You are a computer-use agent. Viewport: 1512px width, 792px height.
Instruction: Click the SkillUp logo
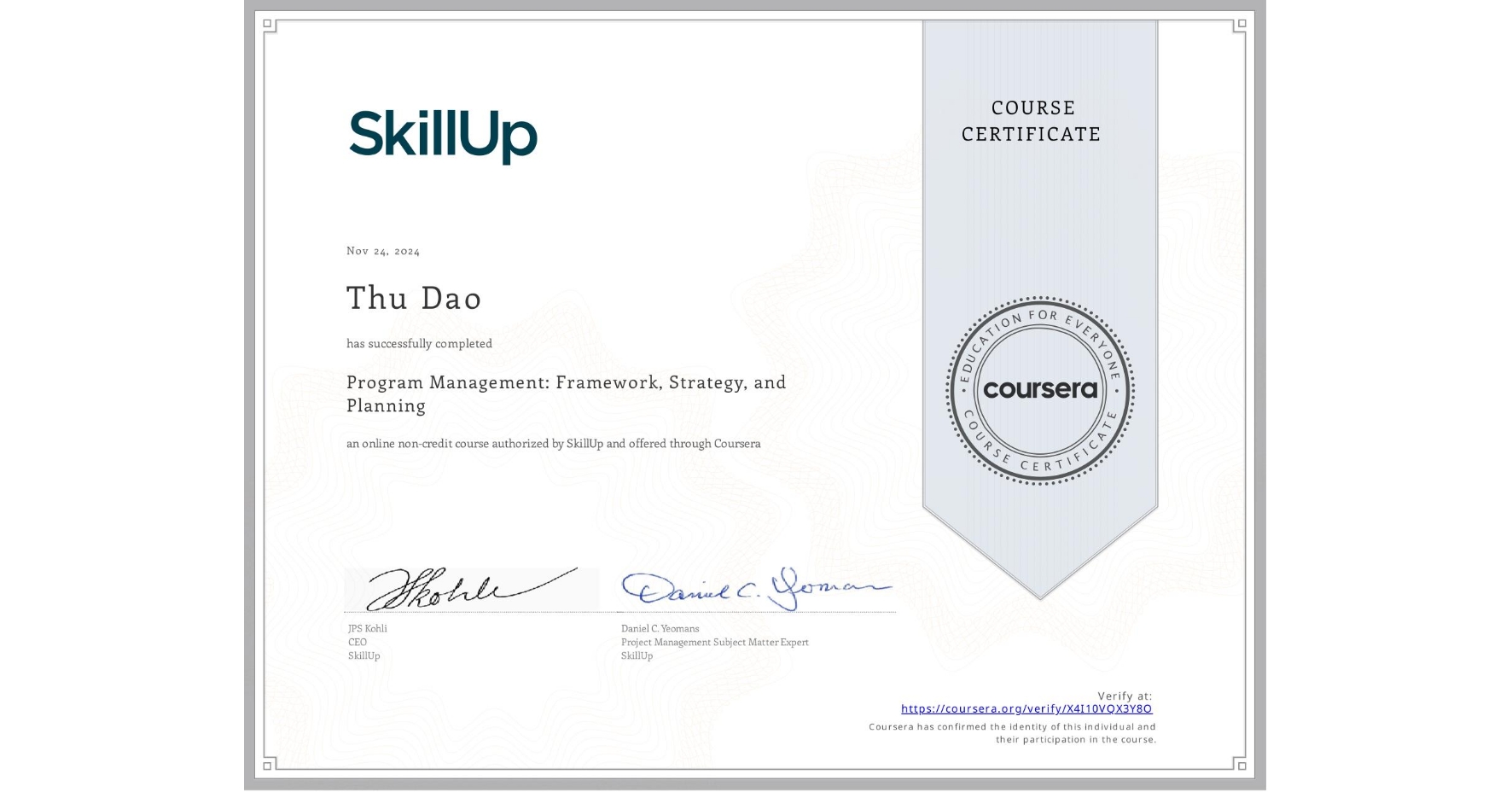[x=445, y=133]
